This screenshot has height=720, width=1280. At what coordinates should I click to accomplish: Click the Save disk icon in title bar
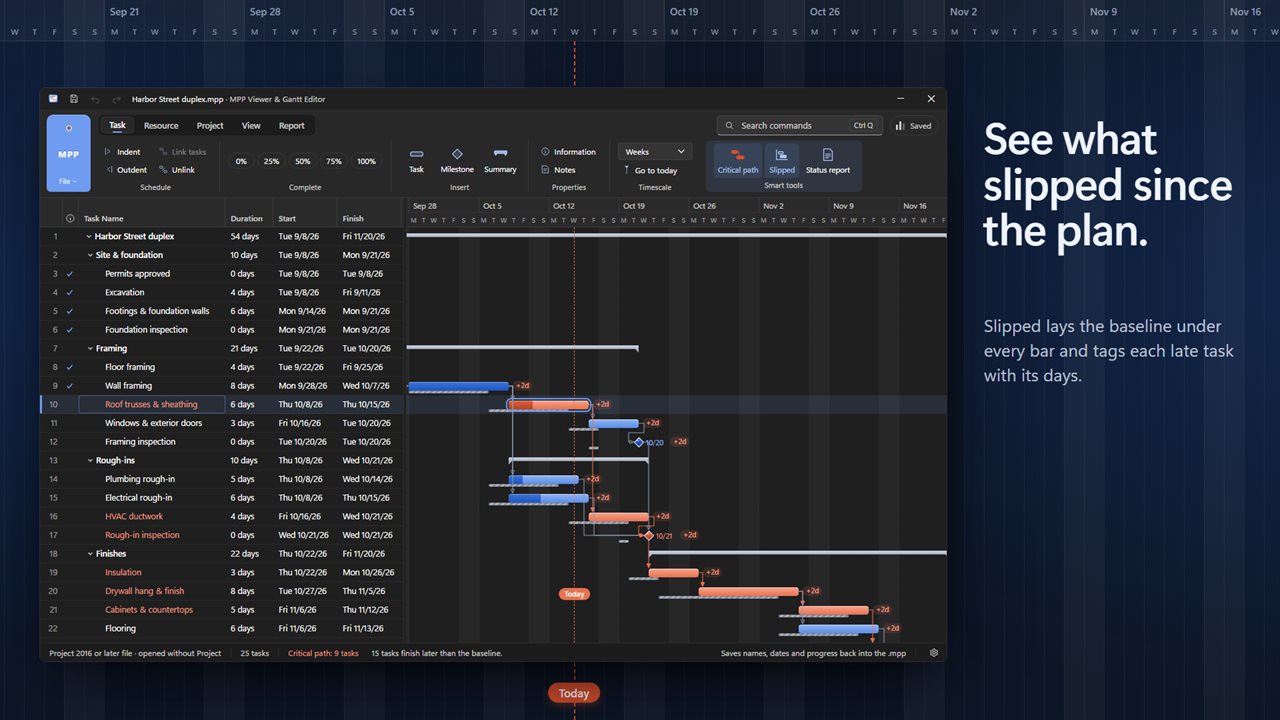pyautogui.click(x=74, y=99)
